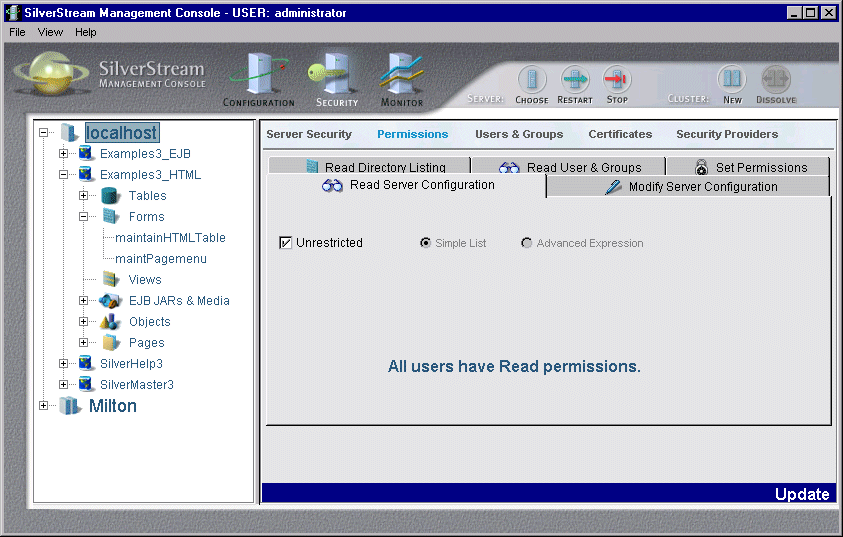Click the Examples3_EJB database icon
The width and height of the screenshot is (843, 537).
[85, 153]
